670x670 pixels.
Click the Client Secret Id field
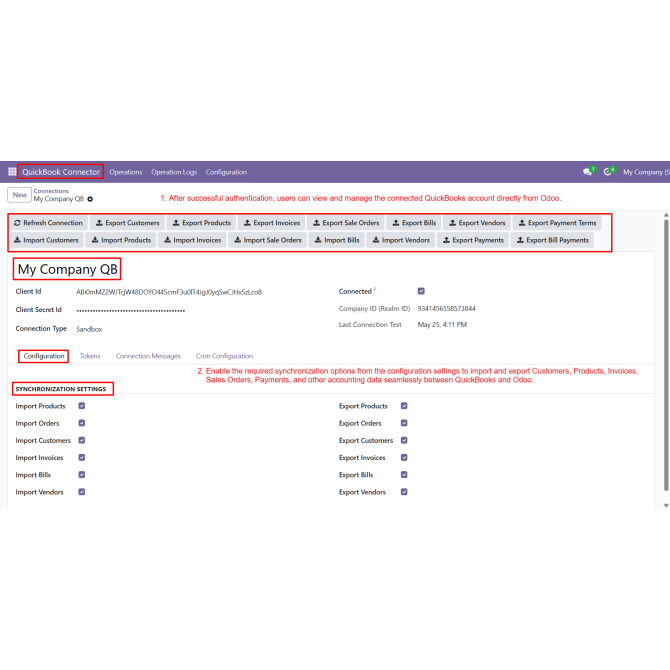[x=131, y=311]
